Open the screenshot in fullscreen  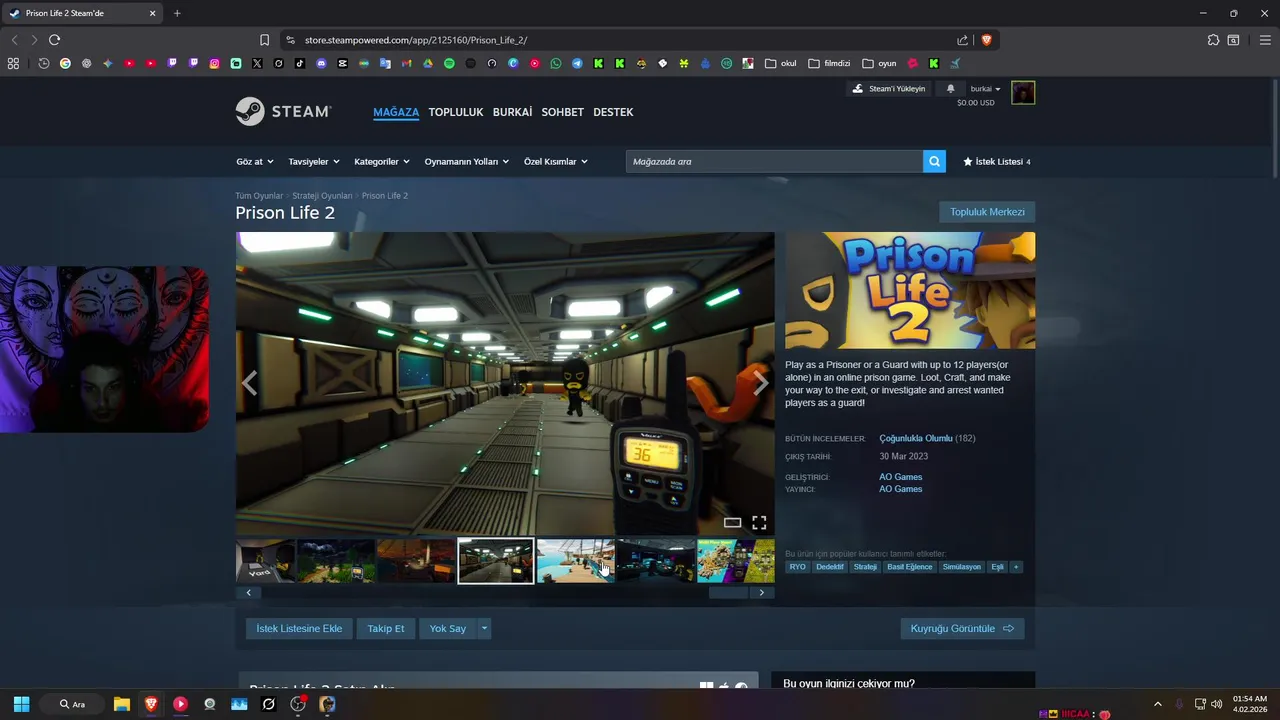coord(759,523)
